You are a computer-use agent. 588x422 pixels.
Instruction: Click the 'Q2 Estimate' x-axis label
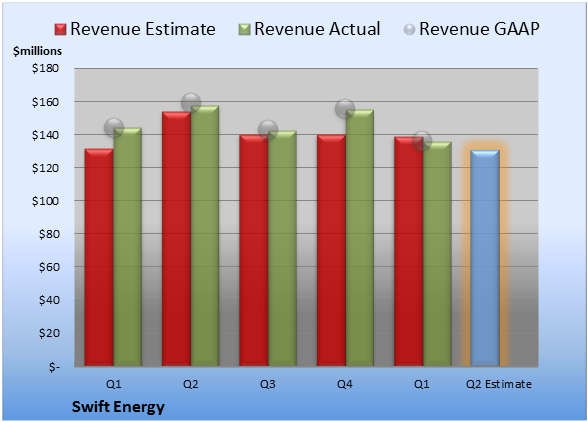pyautogui.click(x=499, y=384)
